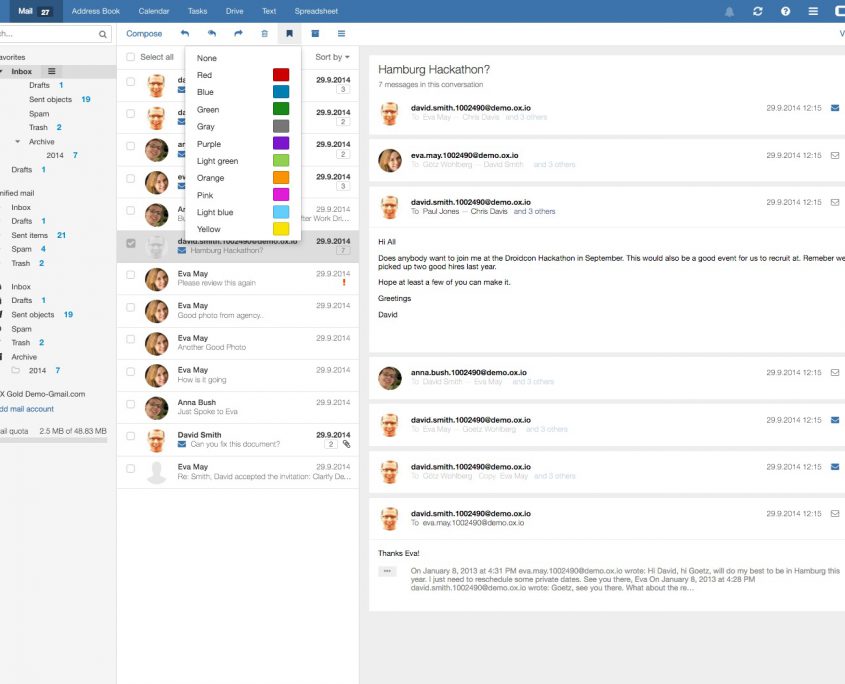The width and height of the screenshot is (845, 684).
Task: Click the Compose button
Action: tap(143, 33)
